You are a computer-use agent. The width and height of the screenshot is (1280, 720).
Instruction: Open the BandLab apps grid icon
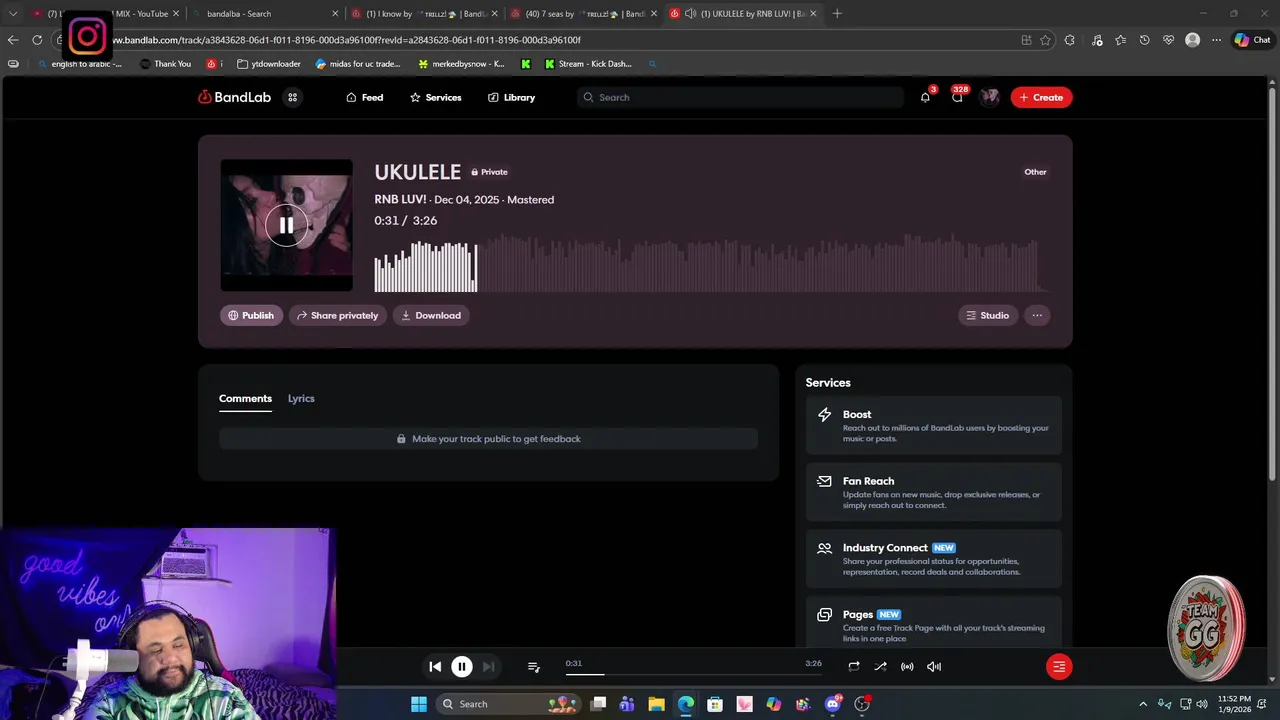(292, 97)
